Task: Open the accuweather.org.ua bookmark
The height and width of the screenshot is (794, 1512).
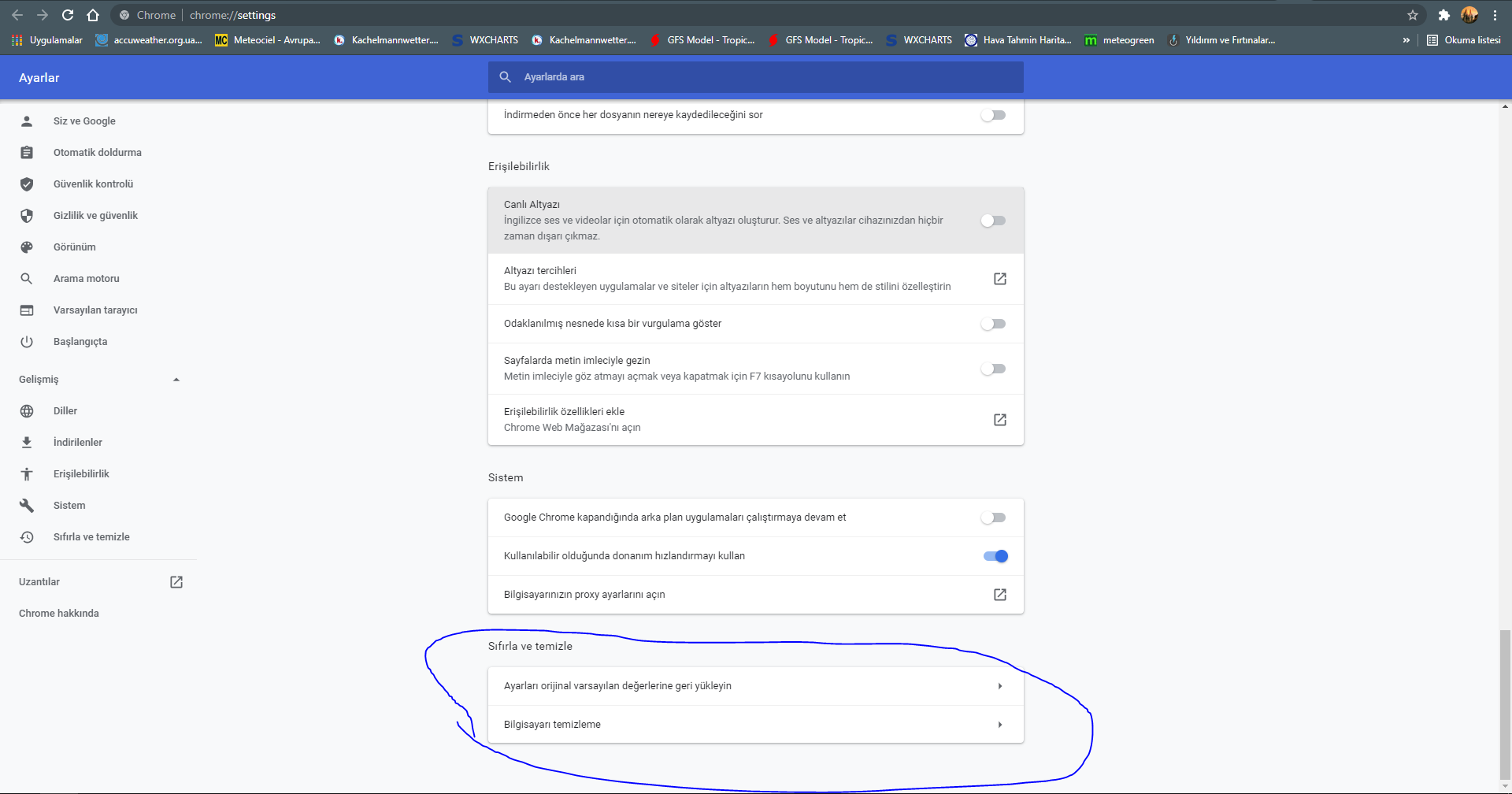Action: pos(149,40)
